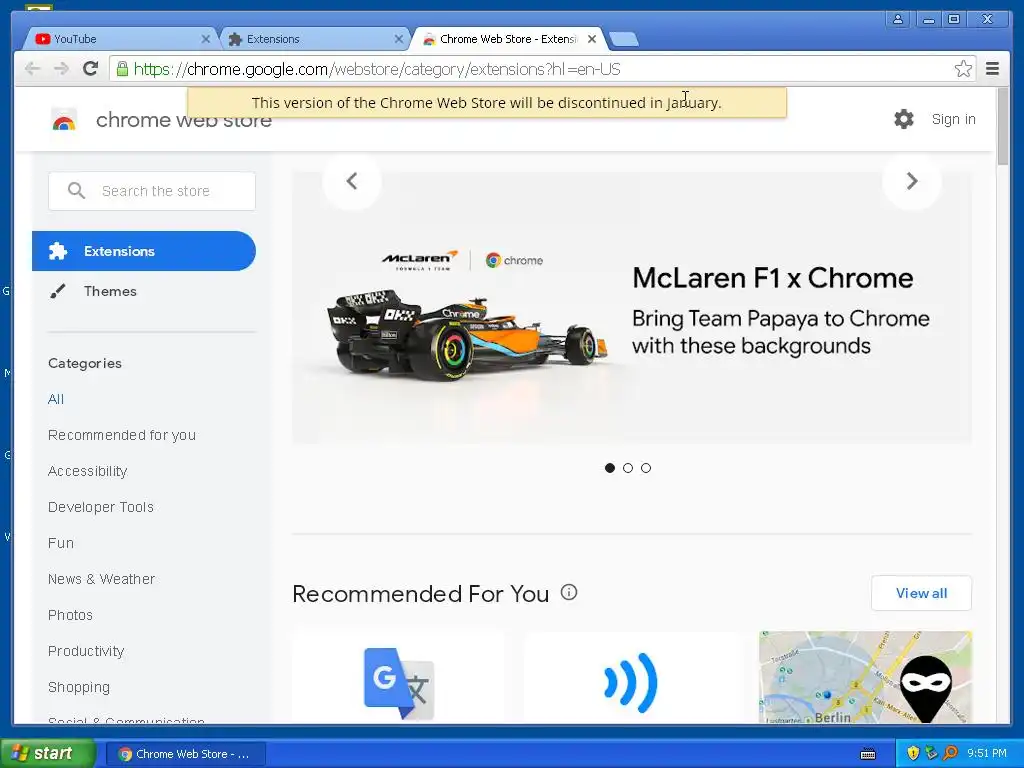This screenshot has width=1024, height=768.
Task: Click the Search the store field
Action: pyautogui.click(x=152, y=191)
